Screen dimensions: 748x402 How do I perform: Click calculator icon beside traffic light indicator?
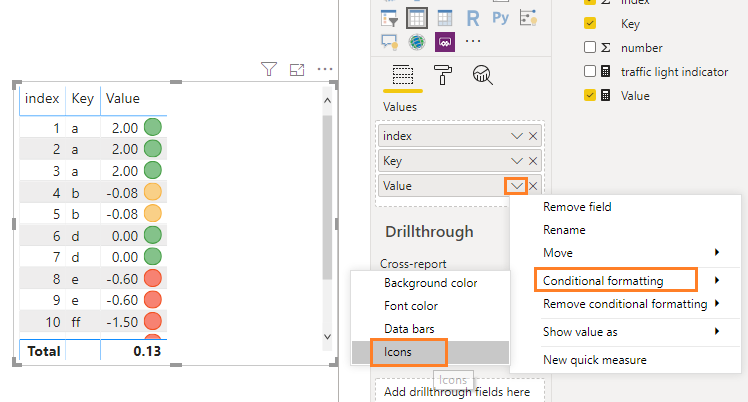605,72
